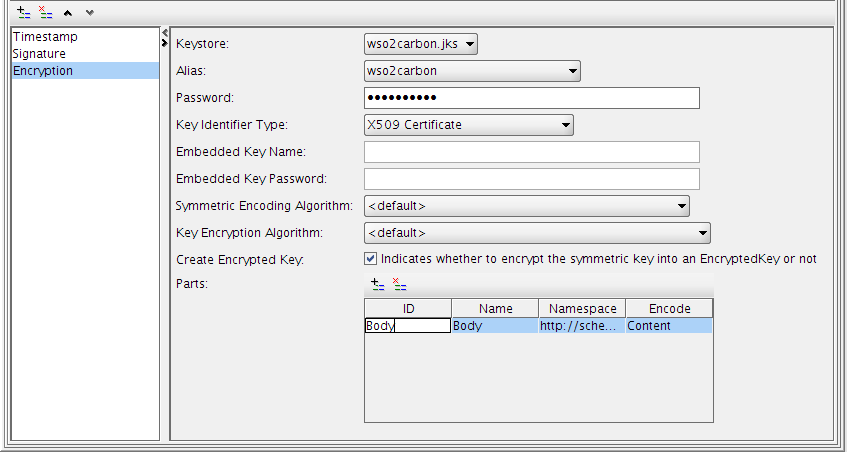The width and height of the screenshot is (847, 452).
Task: Click the ID cell editor containing Body
Action: (x=408, y=326)
